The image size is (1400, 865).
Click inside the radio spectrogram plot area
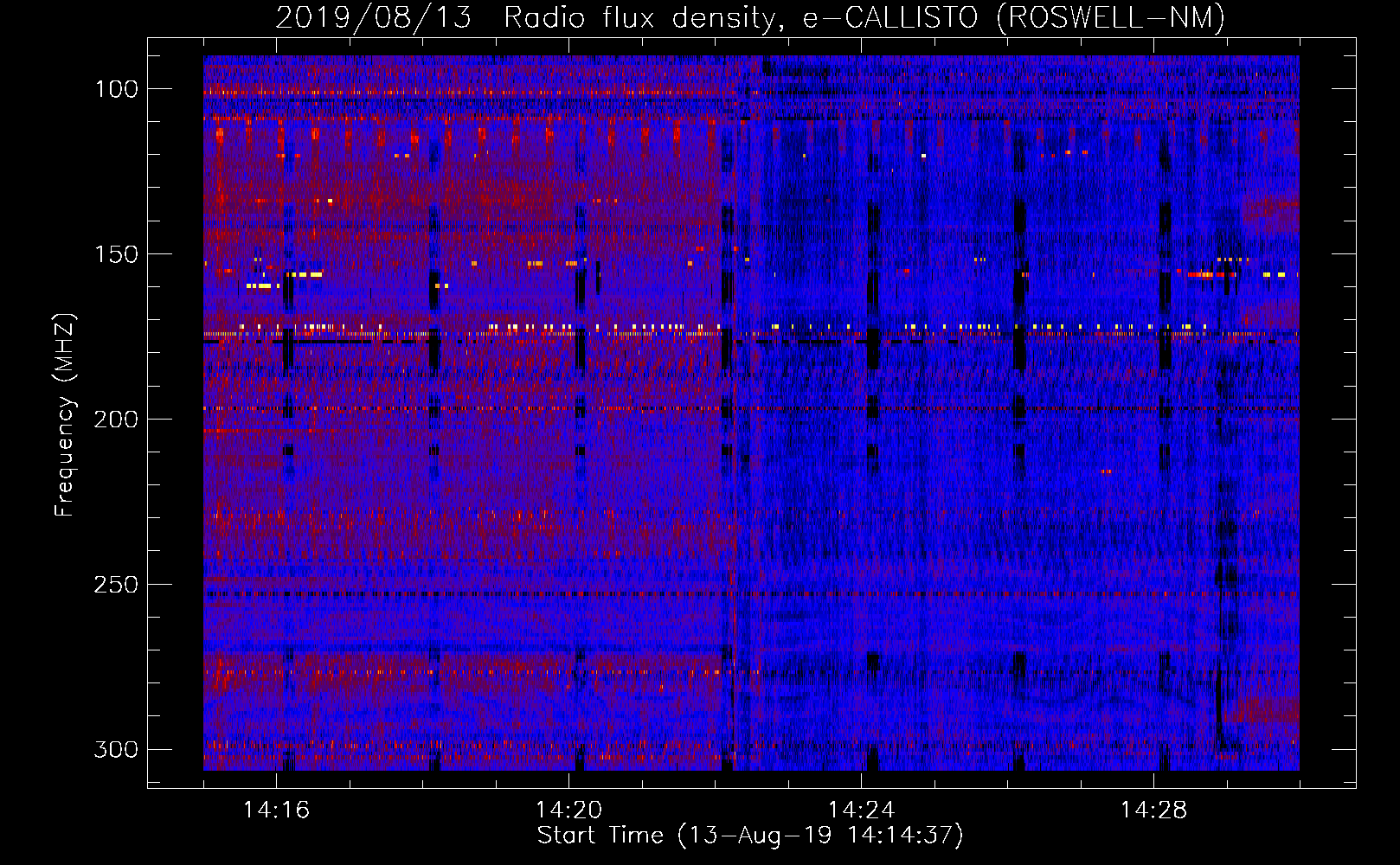point(751,413)
